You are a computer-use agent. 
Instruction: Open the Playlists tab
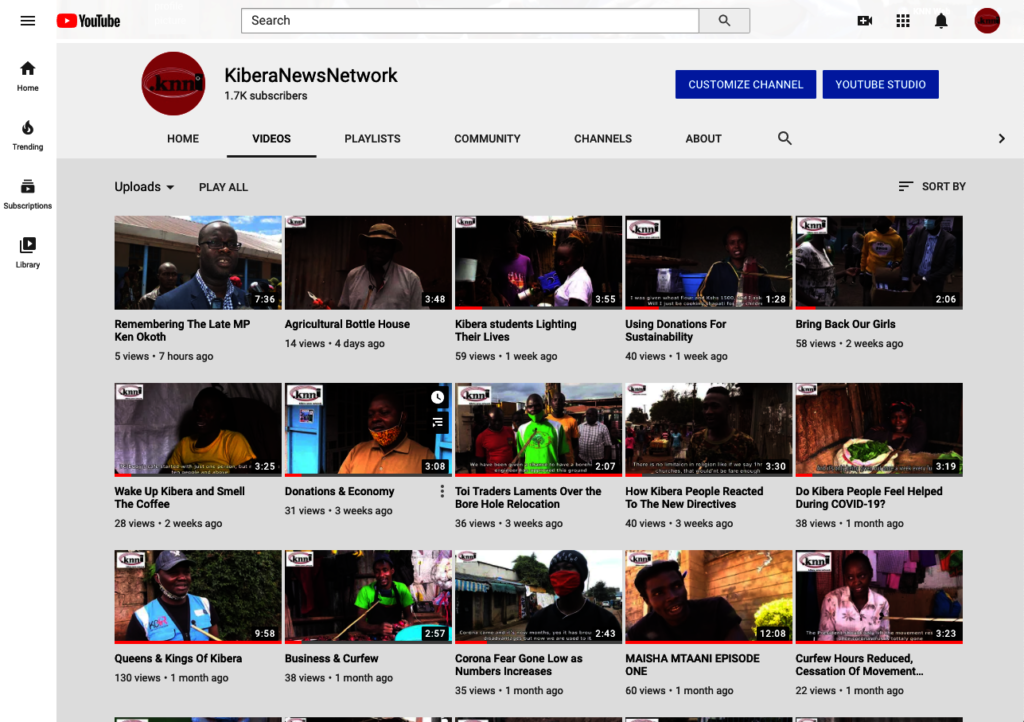tap(372, 138)
